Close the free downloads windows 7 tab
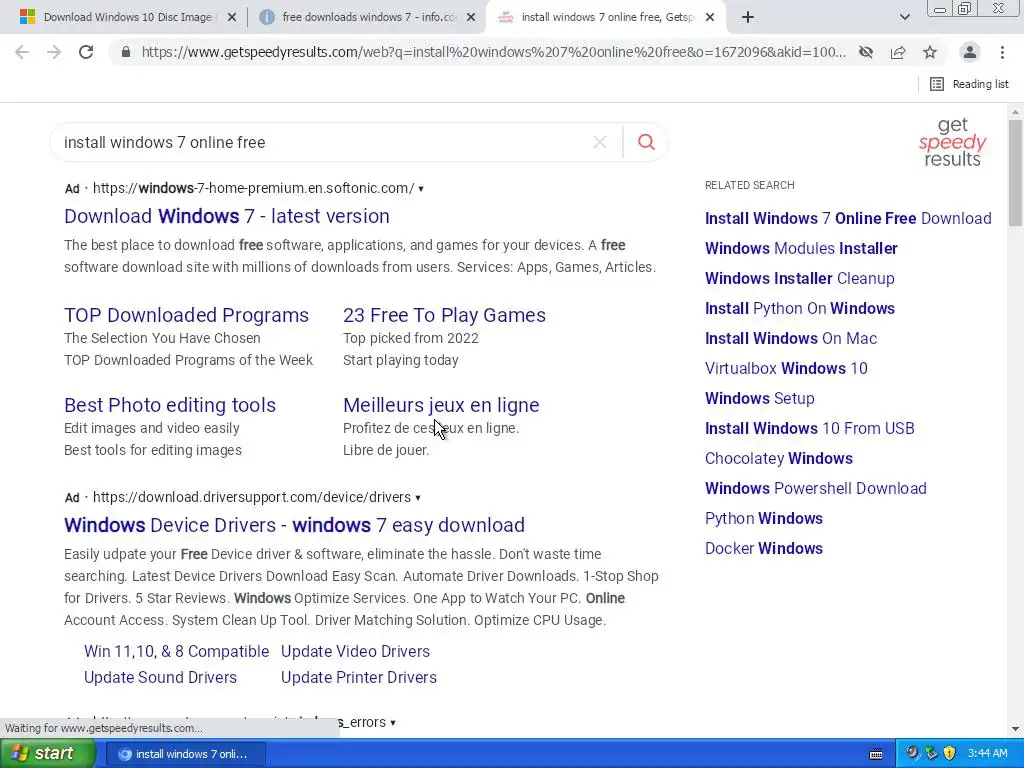 point(471,18)
